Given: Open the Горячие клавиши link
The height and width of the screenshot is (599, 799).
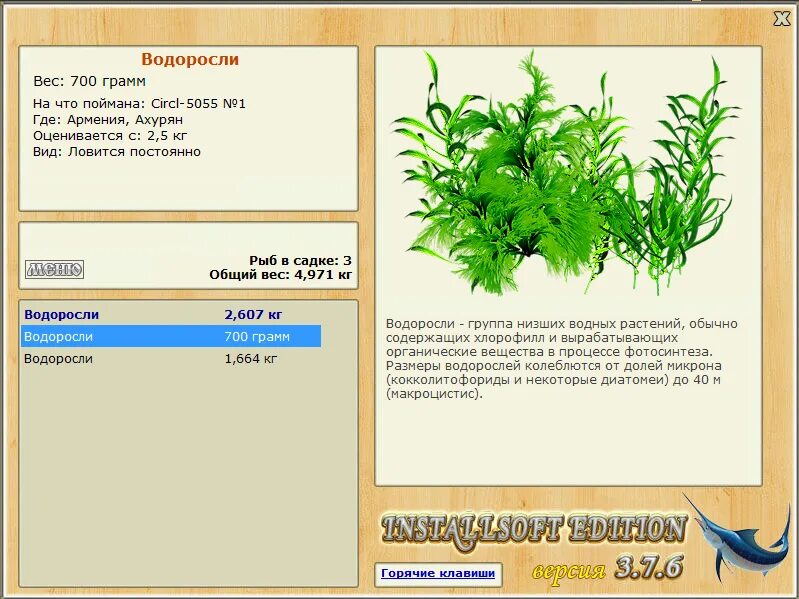Looking at the screenshot, I should click(x=438, y=573).
